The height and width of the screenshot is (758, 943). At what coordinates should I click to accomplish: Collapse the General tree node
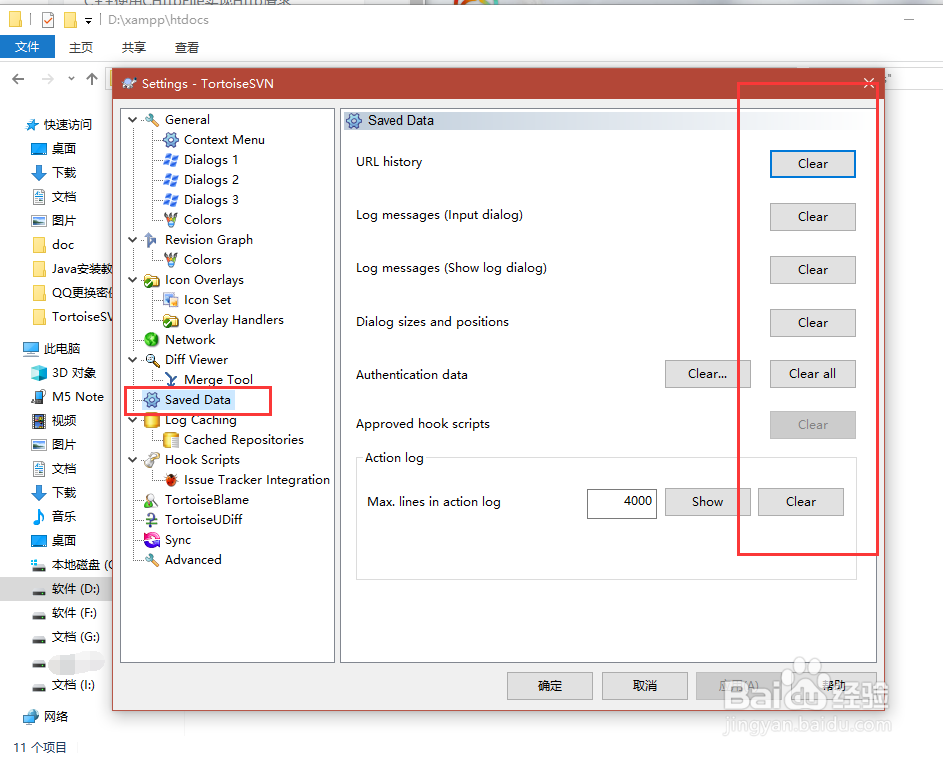pyautogui.click(x=133, y=120)
